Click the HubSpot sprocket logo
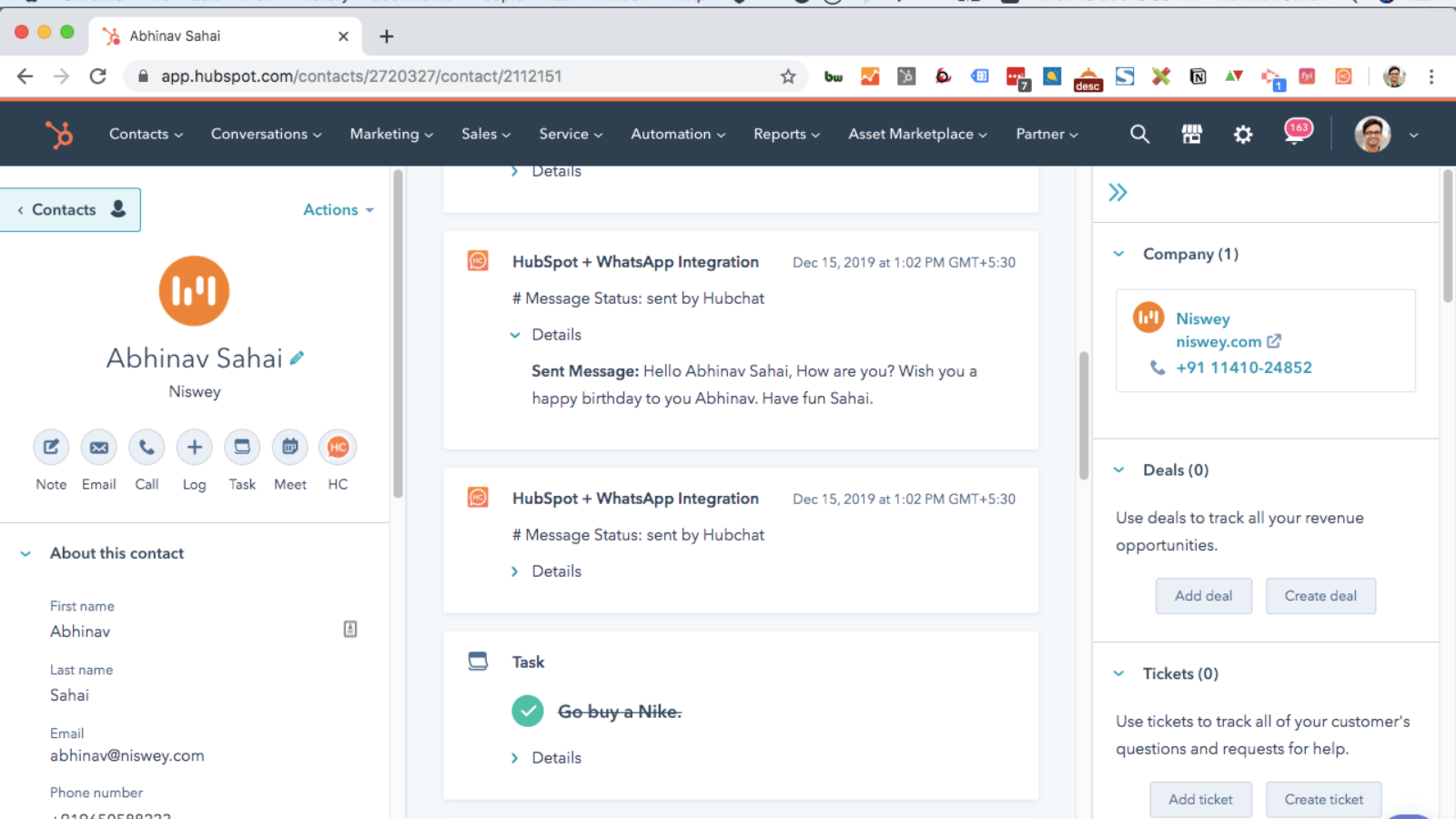The width and height of the screenshot is (1456, 819). (x=59, y=134)
